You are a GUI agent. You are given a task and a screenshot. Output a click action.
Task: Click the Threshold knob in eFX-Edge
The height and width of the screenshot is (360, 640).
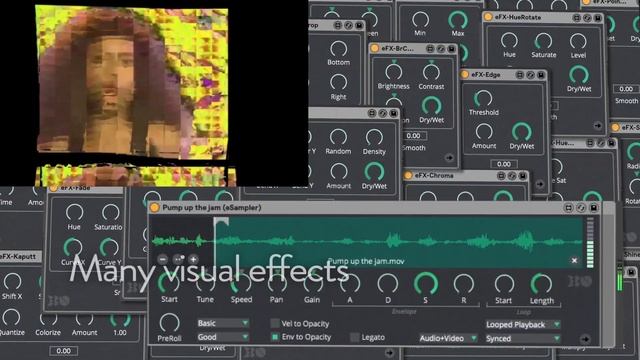click(483, 98)
